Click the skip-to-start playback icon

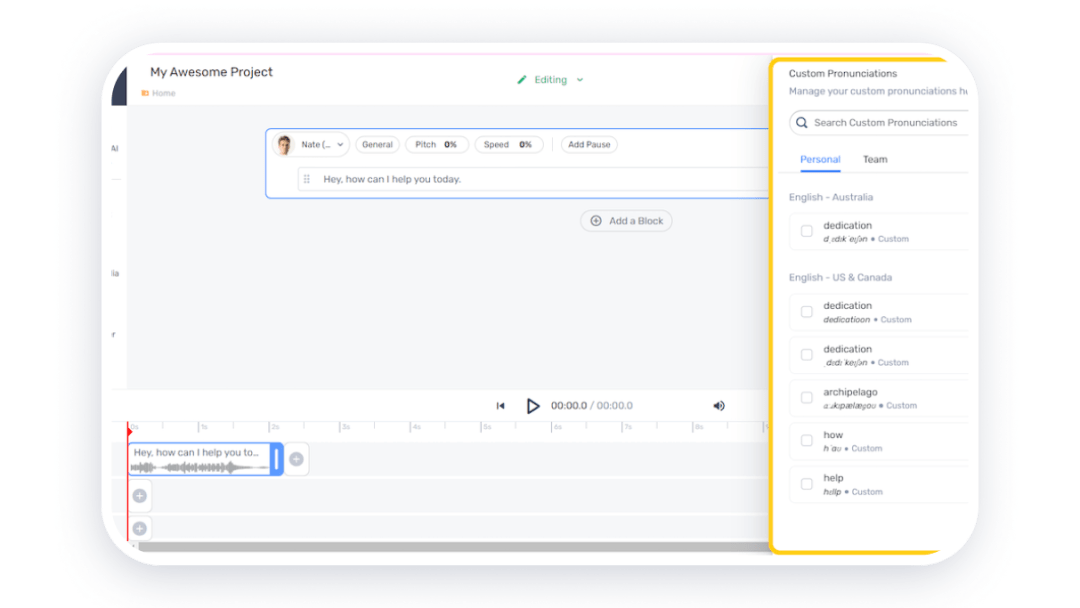pyautogui.click(x=500, y=405)
